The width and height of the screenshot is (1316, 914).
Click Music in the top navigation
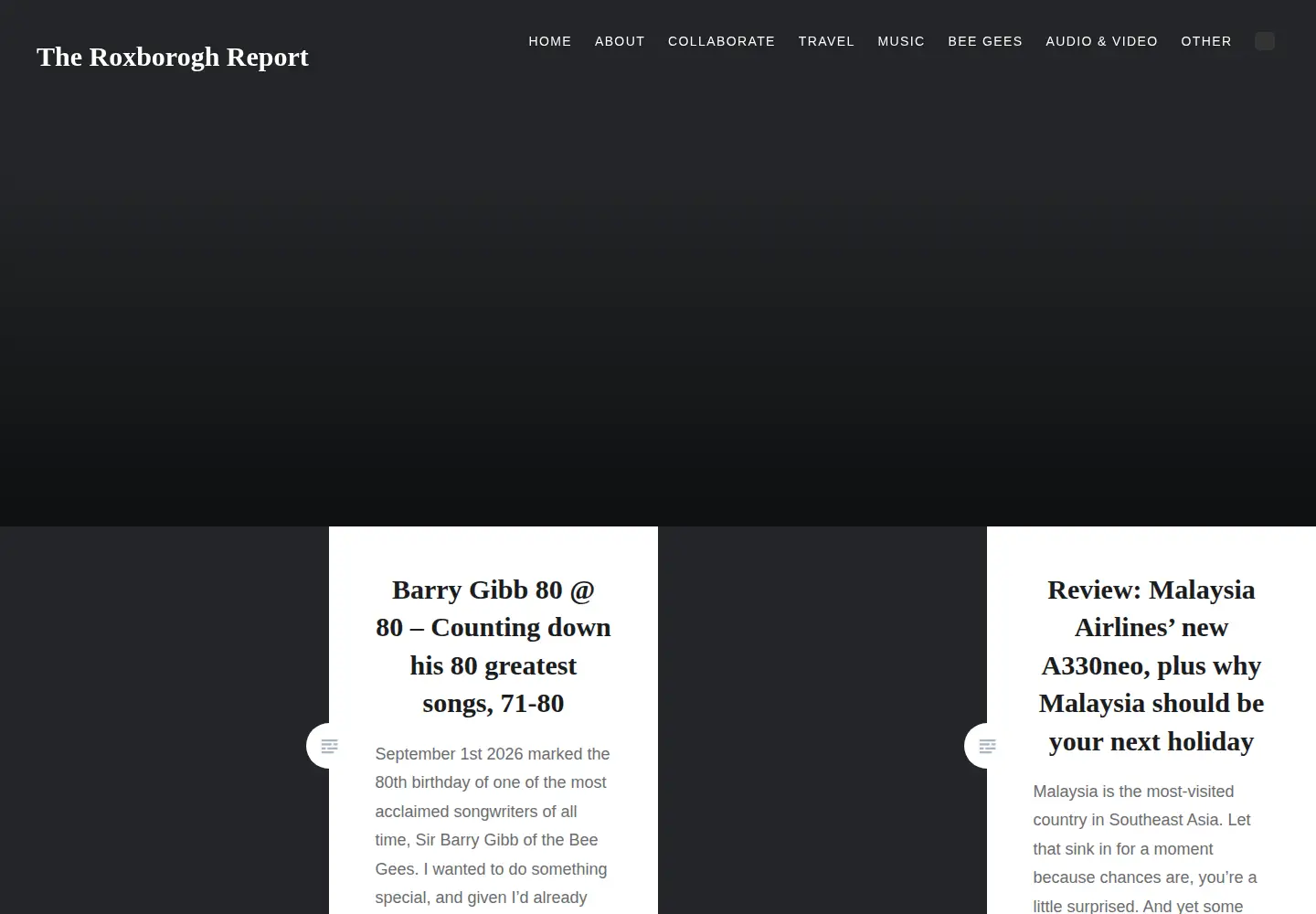click(x=901, y=41)
